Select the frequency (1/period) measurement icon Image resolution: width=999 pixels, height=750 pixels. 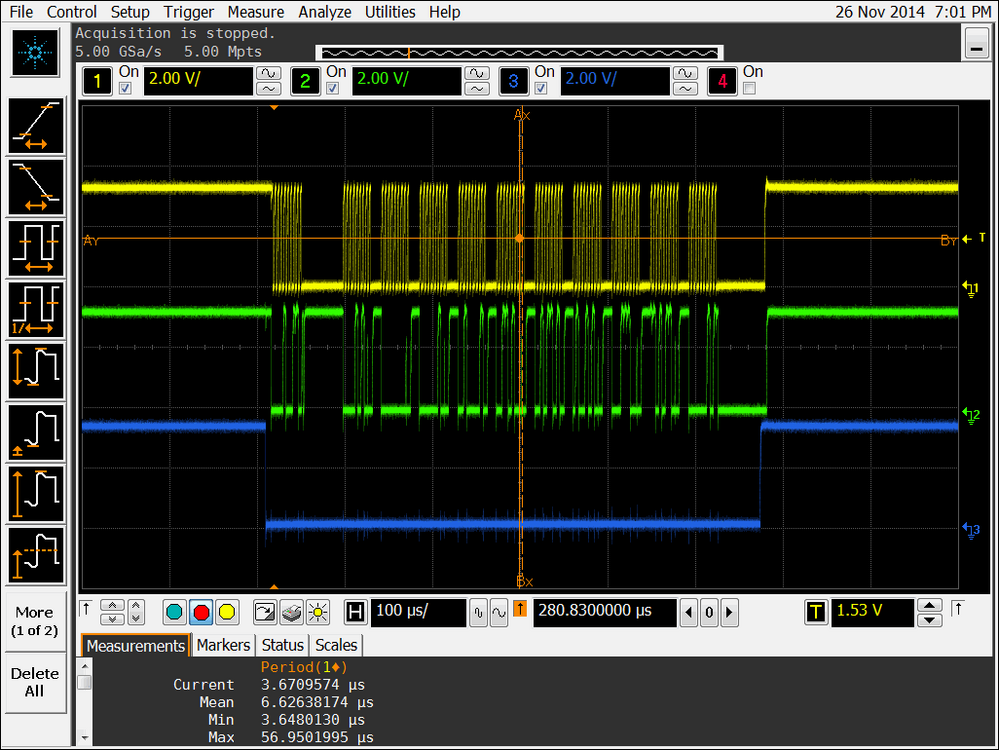pos(35,310)
